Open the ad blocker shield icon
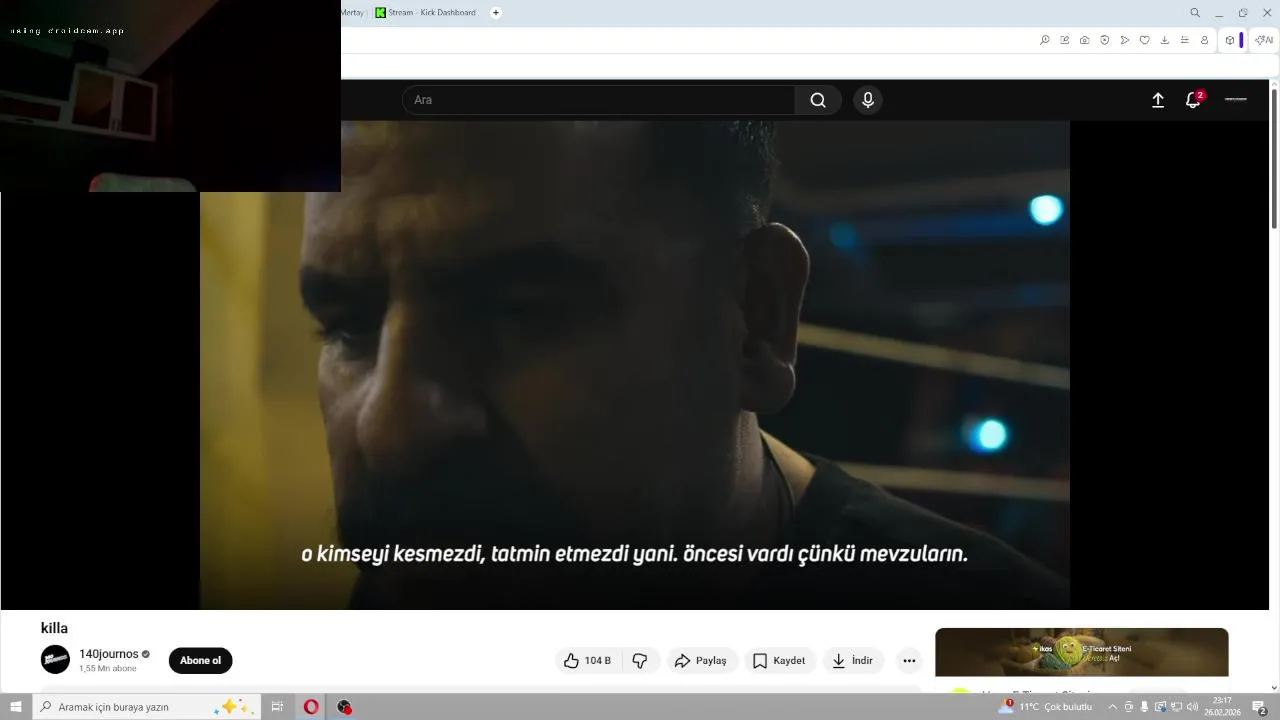This screenshot has width=1280, height=720. [1105, 40]
